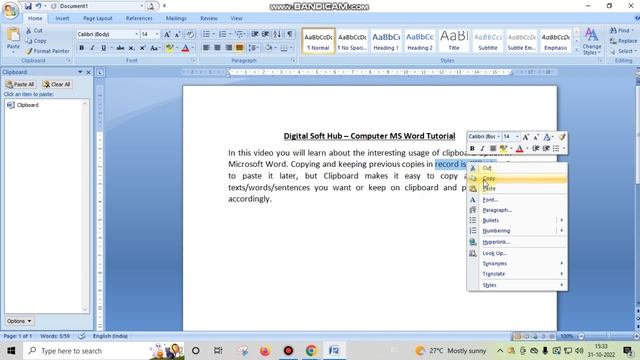Apply superscript formatting from ribbon
This screenshot has width=640, height=360.
click(142, 48)
